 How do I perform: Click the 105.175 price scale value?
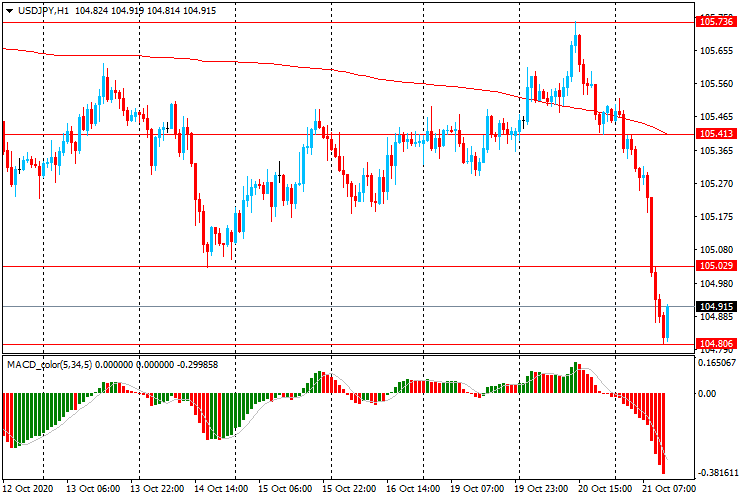(x=716, y=217)
